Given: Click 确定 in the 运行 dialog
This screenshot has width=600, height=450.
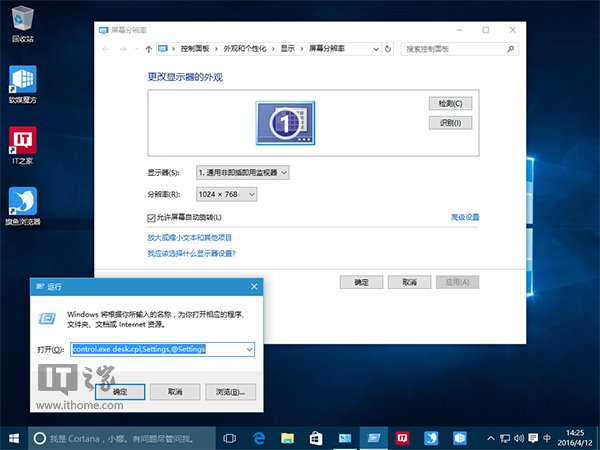Looking at the screenshot, I should (x=120, y=392).
